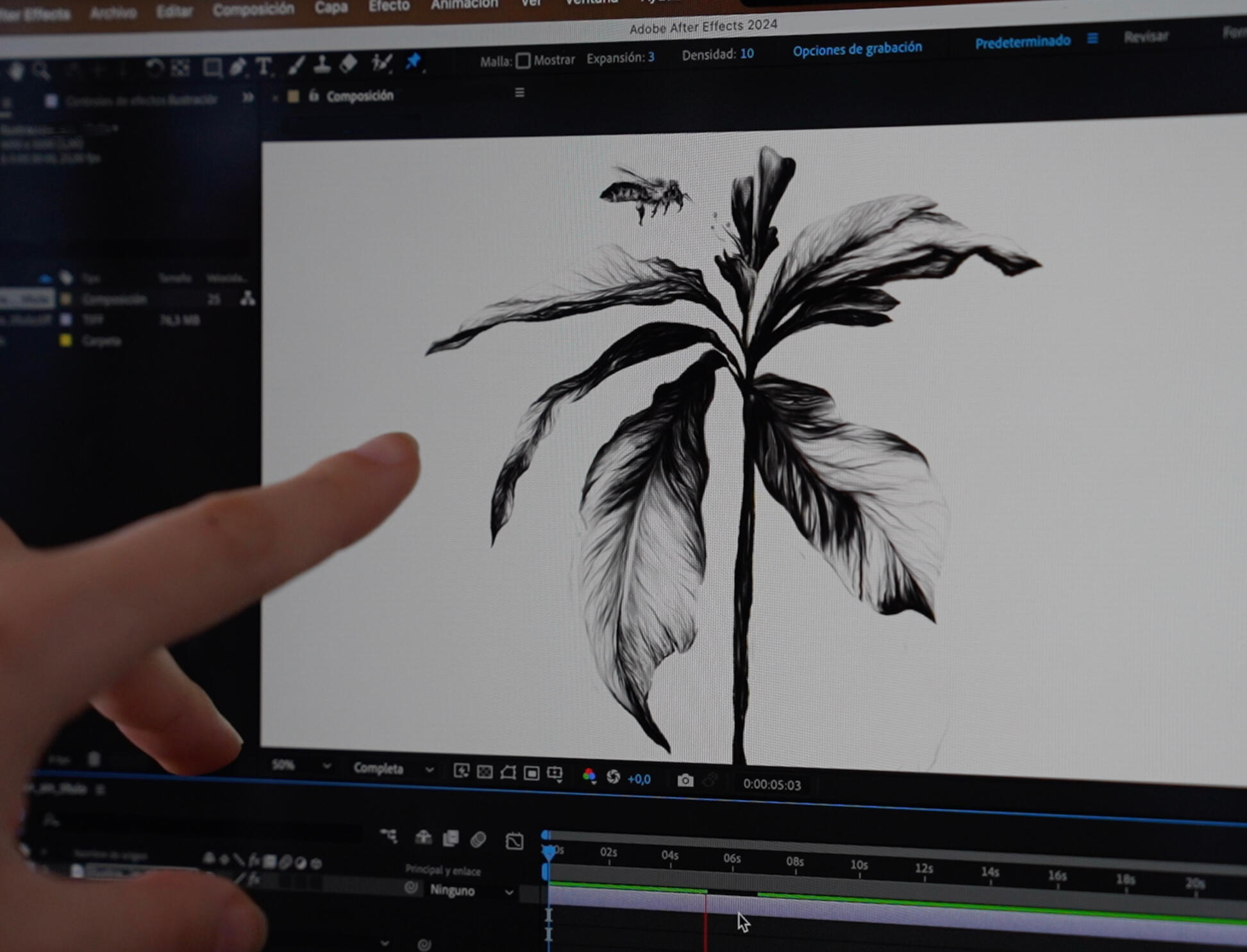Image resolution: width=1247 pixels, height=952 pixels.
Task: Enable the Malla Mostrar checkbox
Action: click(x=523, y=60)
